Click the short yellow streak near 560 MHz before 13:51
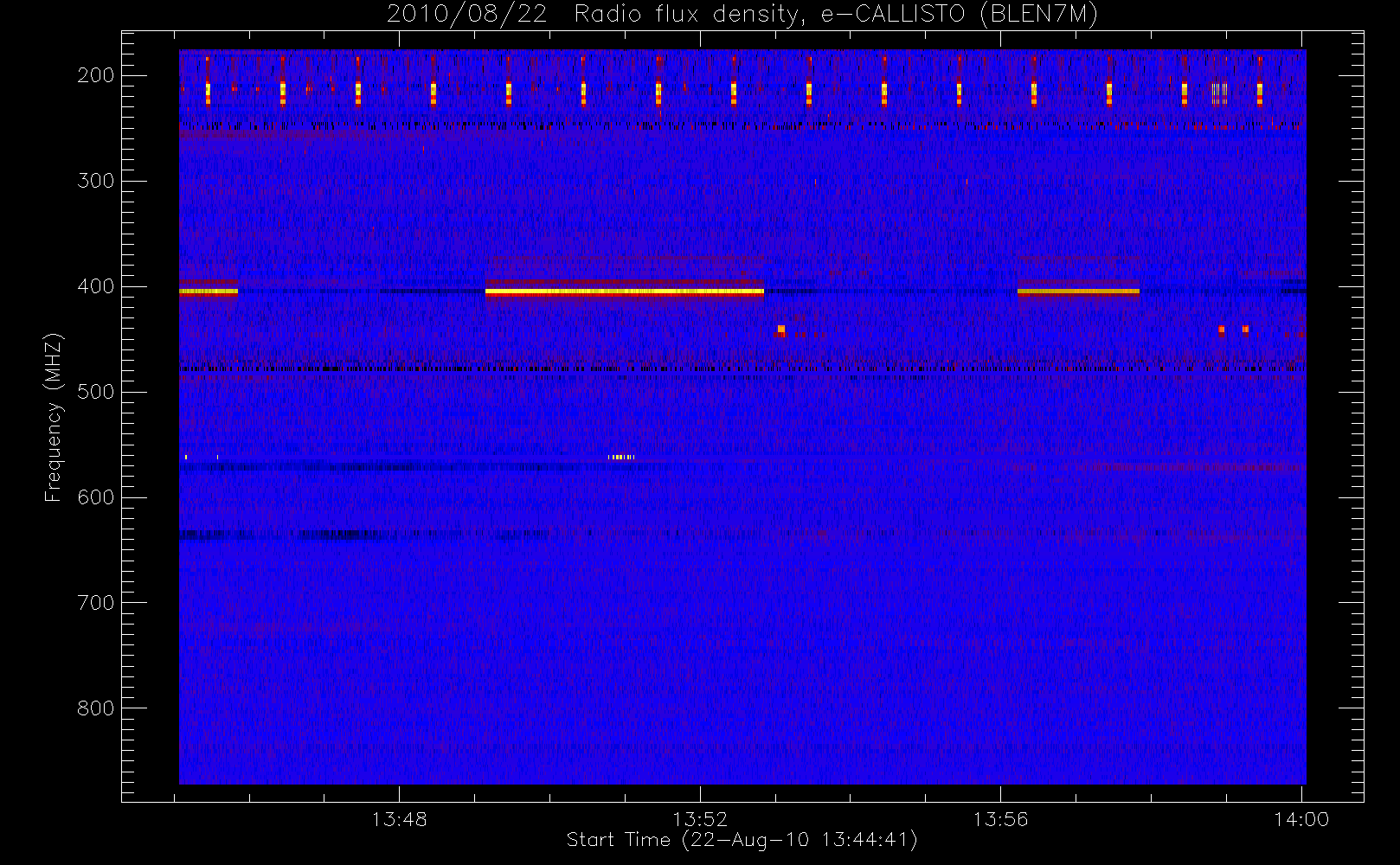Screen dimensions: 1400x865 (621, 457)
